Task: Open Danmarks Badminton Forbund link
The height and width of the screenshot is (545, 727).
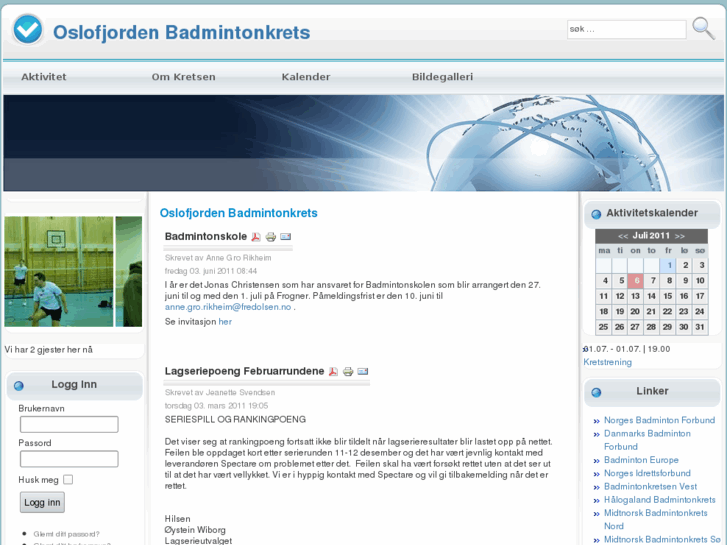Action: tap(647, 440)
